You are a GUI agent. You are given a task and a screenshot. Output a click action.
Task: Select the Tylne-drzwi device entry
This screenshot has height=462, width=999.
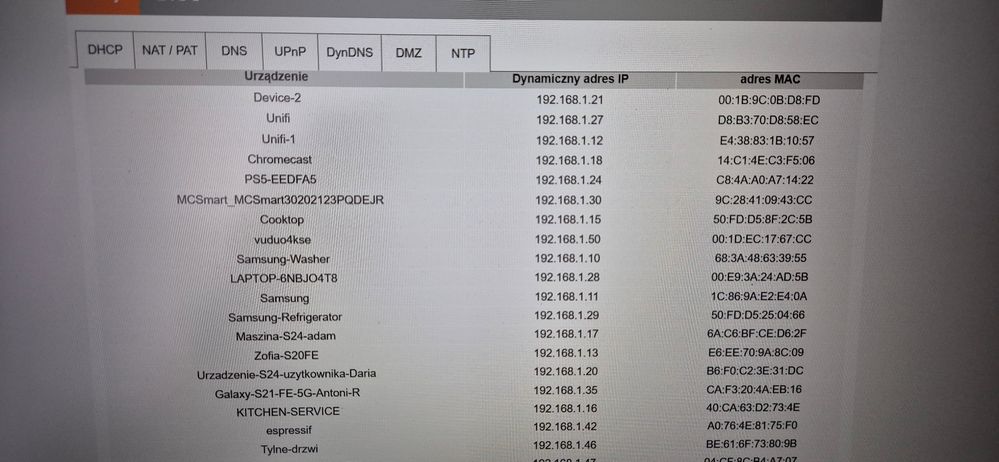pyautogui.click(x=289, y=449)
